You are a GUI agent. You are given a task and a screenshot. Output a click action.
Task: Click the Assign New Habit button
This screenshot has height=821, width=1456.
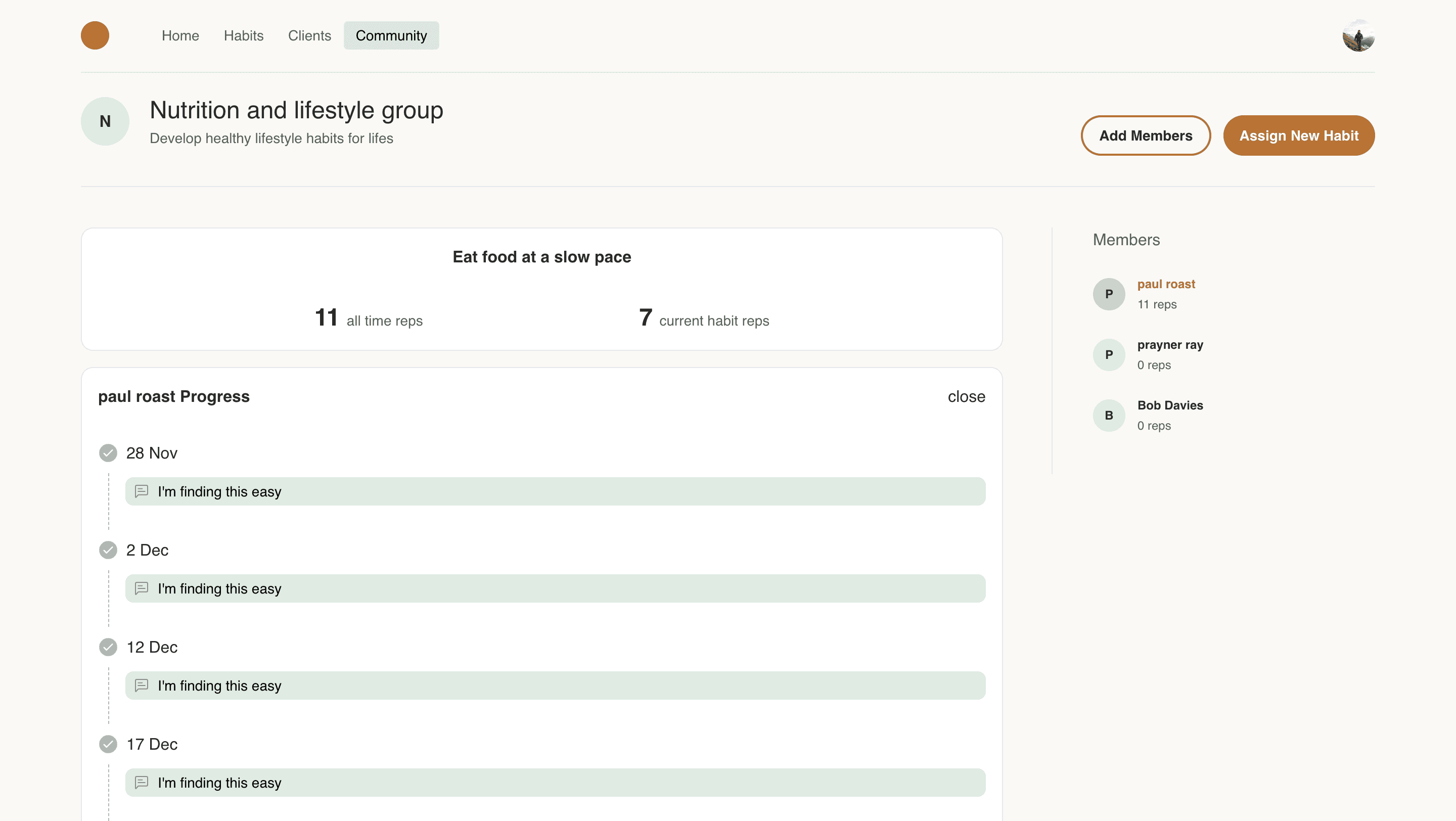pos(1299,135)
